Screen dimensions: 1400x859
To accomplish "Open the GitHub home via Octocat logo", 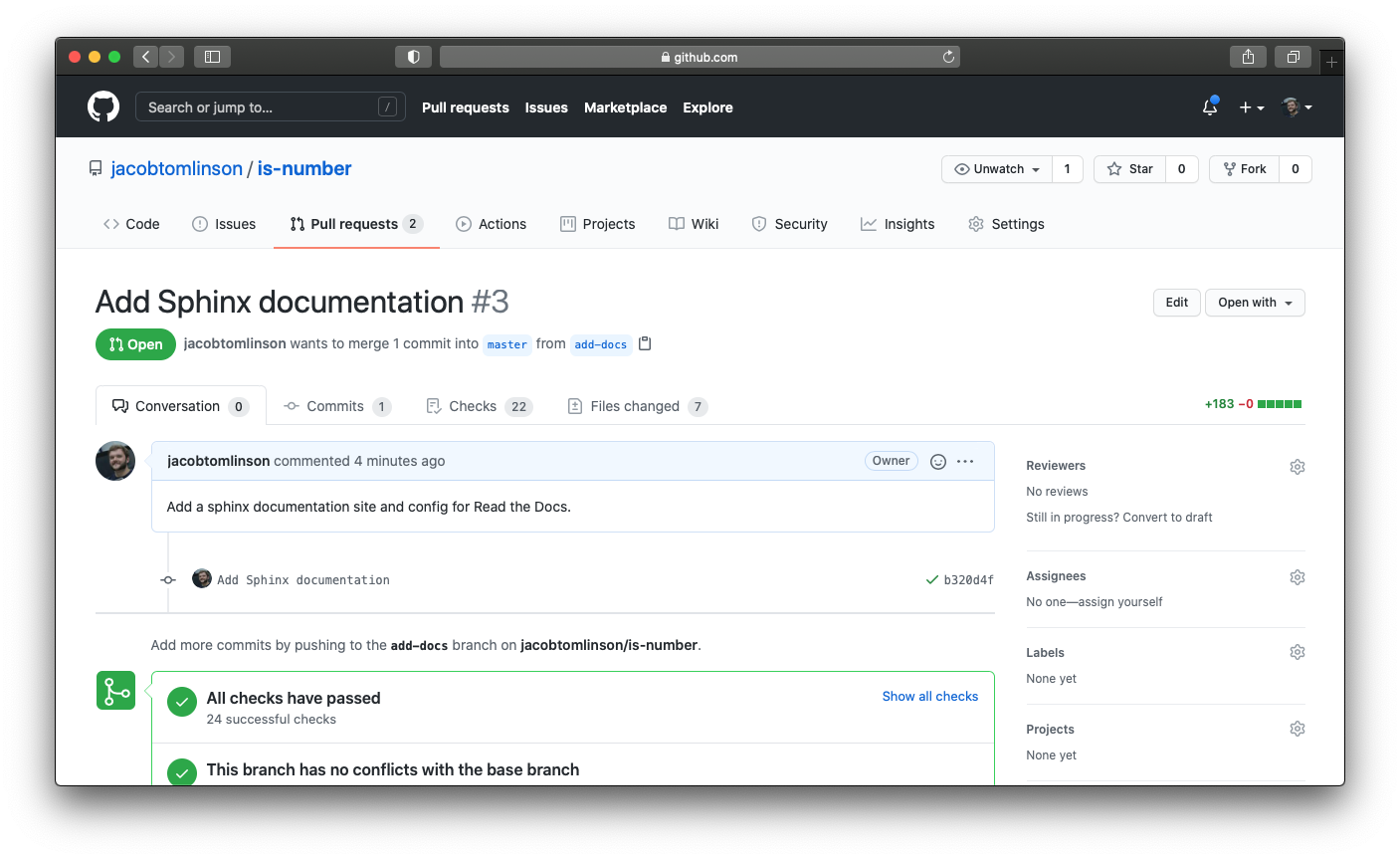I will point(103,107).
